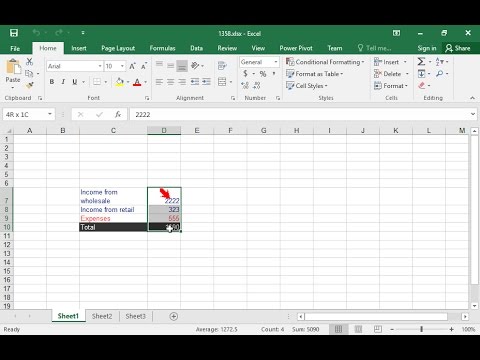Switch to the Data tab
The image size is (480, 360).
197,48
